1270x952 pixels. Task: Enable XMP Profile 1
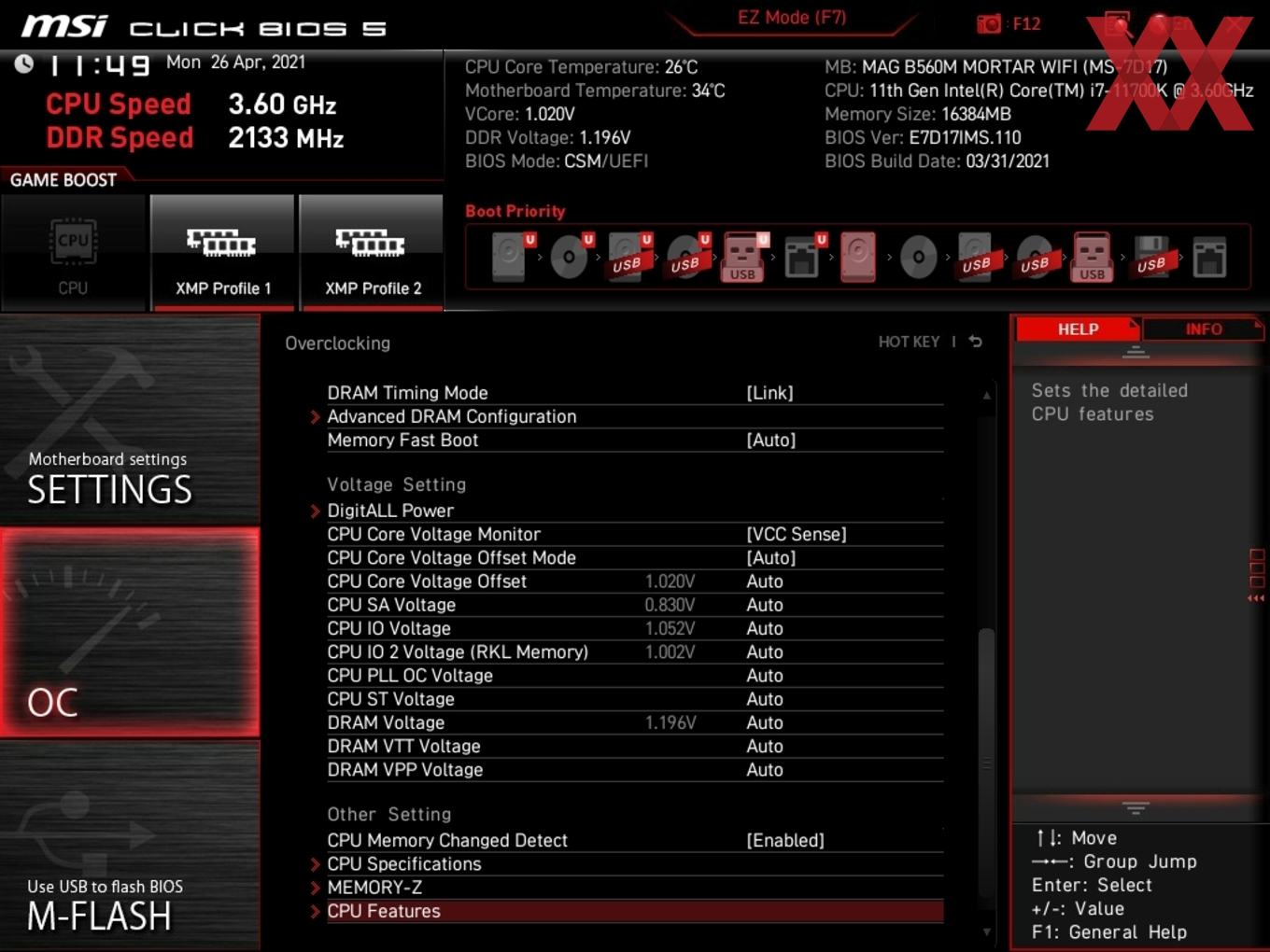tap(222, 253)
